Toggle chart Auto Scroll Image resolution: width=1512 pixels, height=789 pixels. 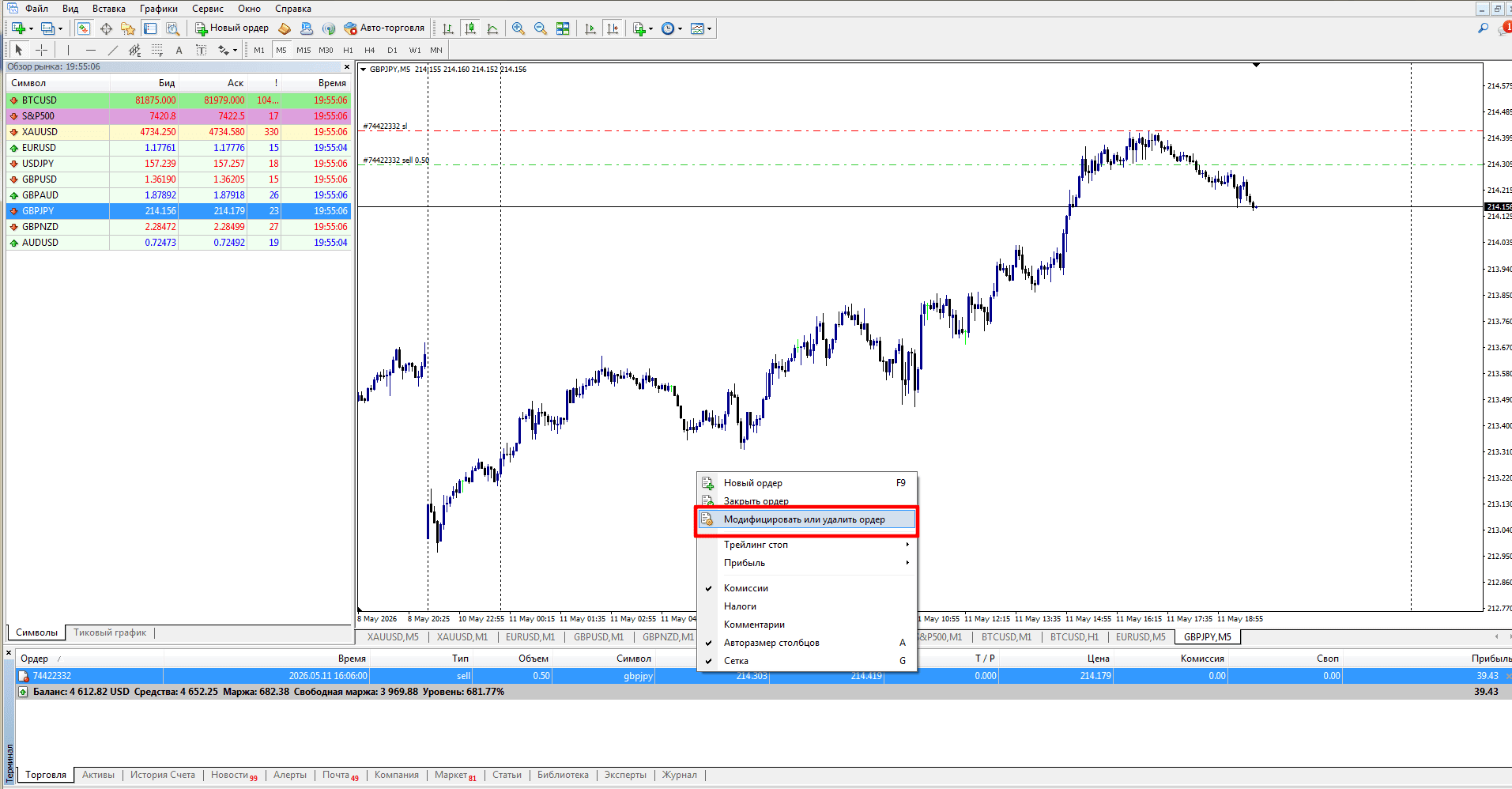tap(590, 28)
